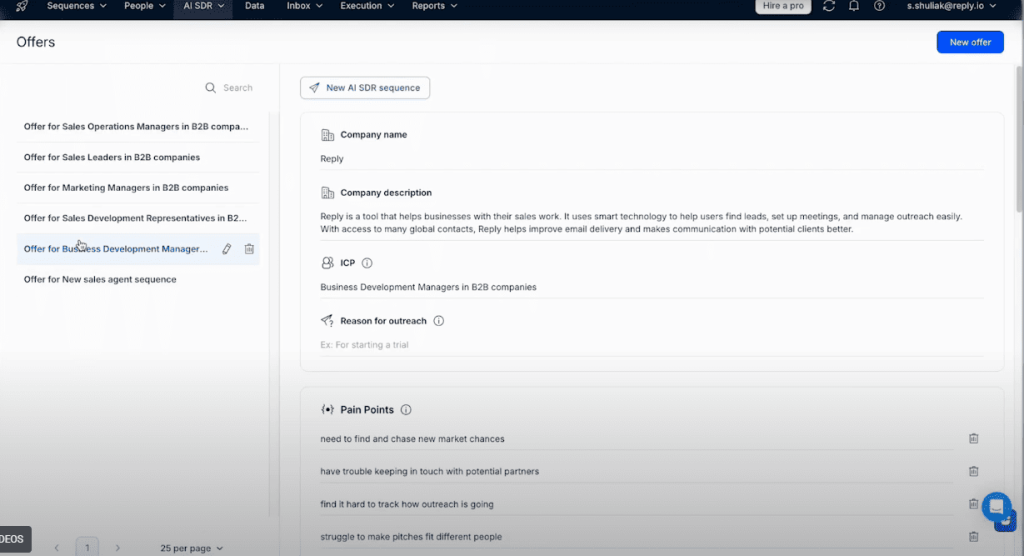
Task: Open the notifications bell icon
Action: coord(854,6)
